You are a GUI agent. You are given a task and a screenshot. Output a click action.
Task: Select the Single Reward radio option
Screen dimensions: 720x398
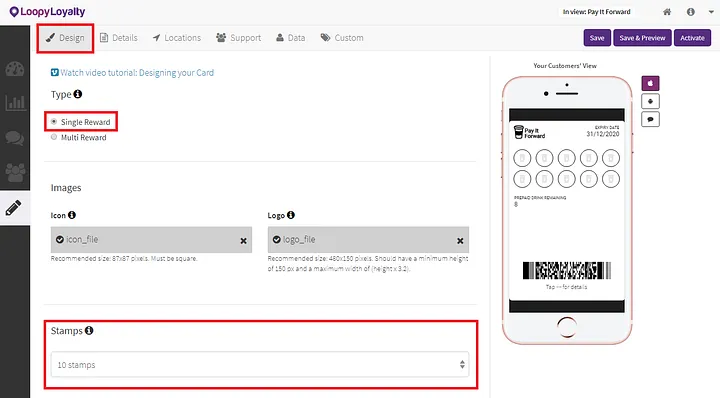[x=54, y=122]
